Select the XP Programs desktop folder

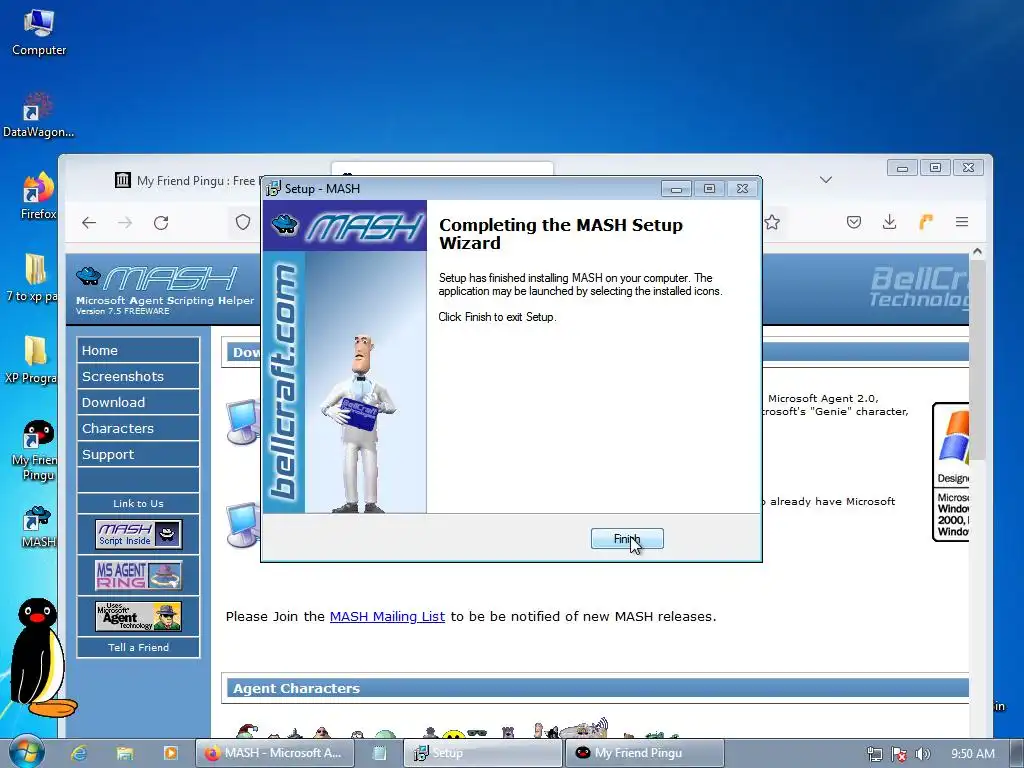[x=31, y=360]
